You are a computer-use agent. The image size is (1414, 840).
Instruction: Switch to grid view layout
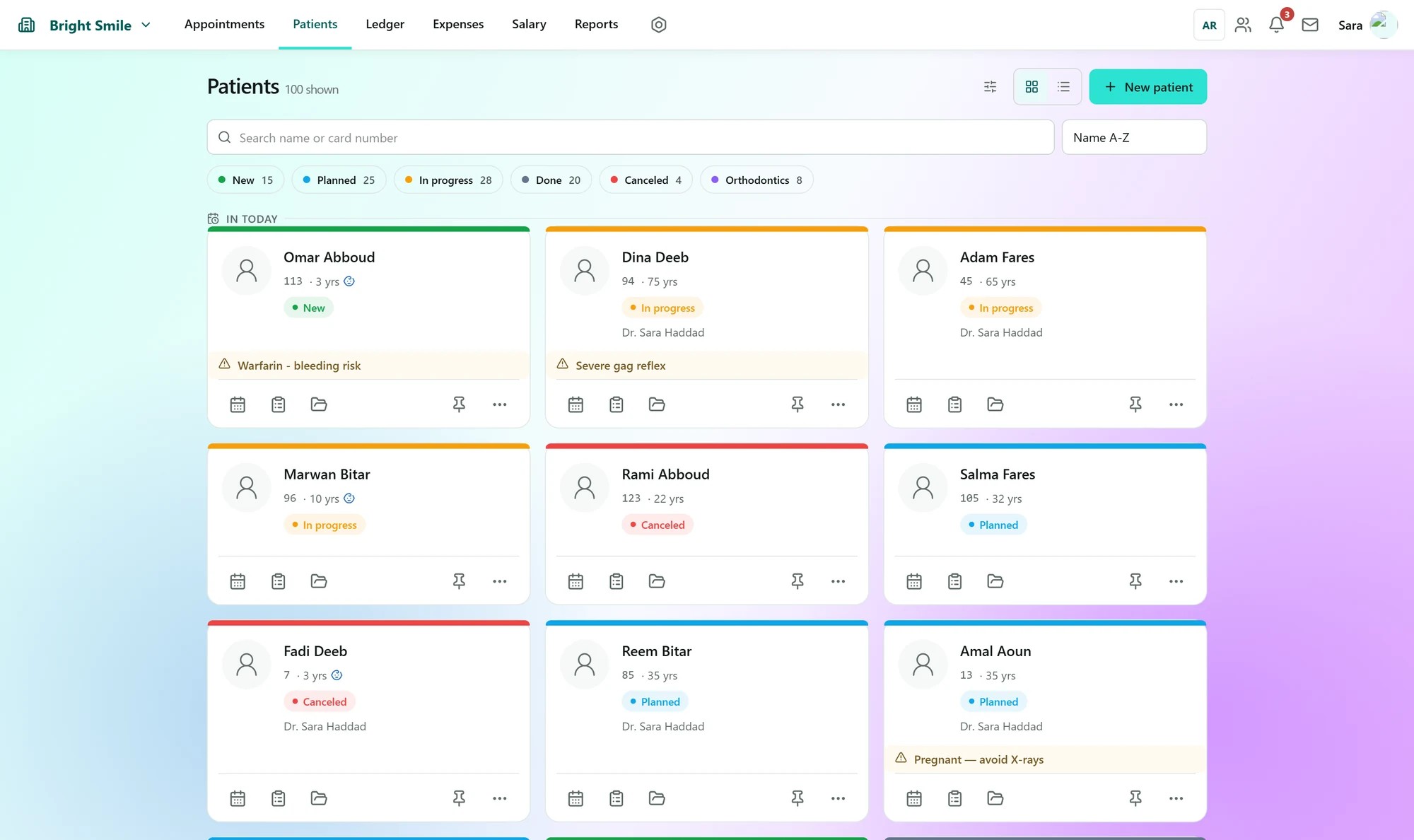coord(1032,87)
